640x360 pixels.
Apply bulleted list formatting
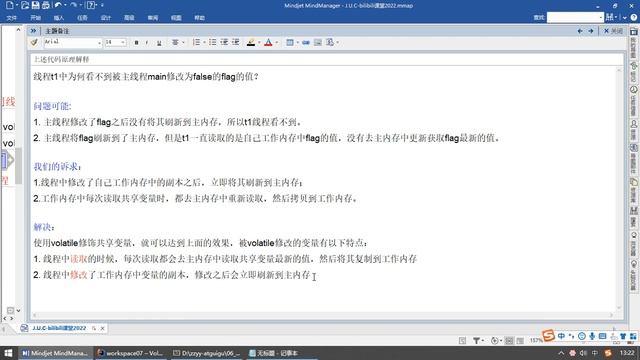click(x=212, y=42)
